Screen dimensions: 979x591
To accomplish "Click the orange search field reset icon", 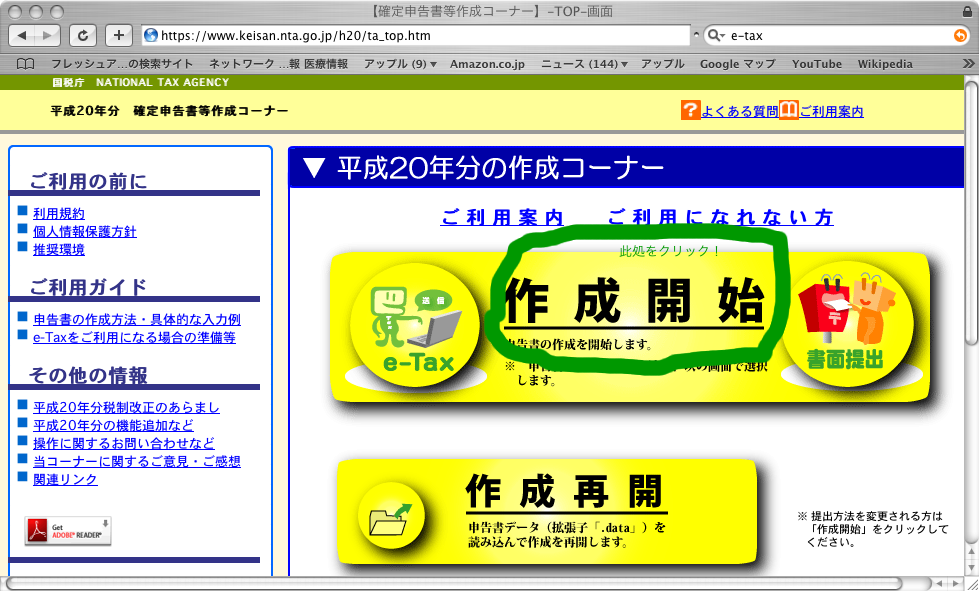I will (x=960, y=35).
